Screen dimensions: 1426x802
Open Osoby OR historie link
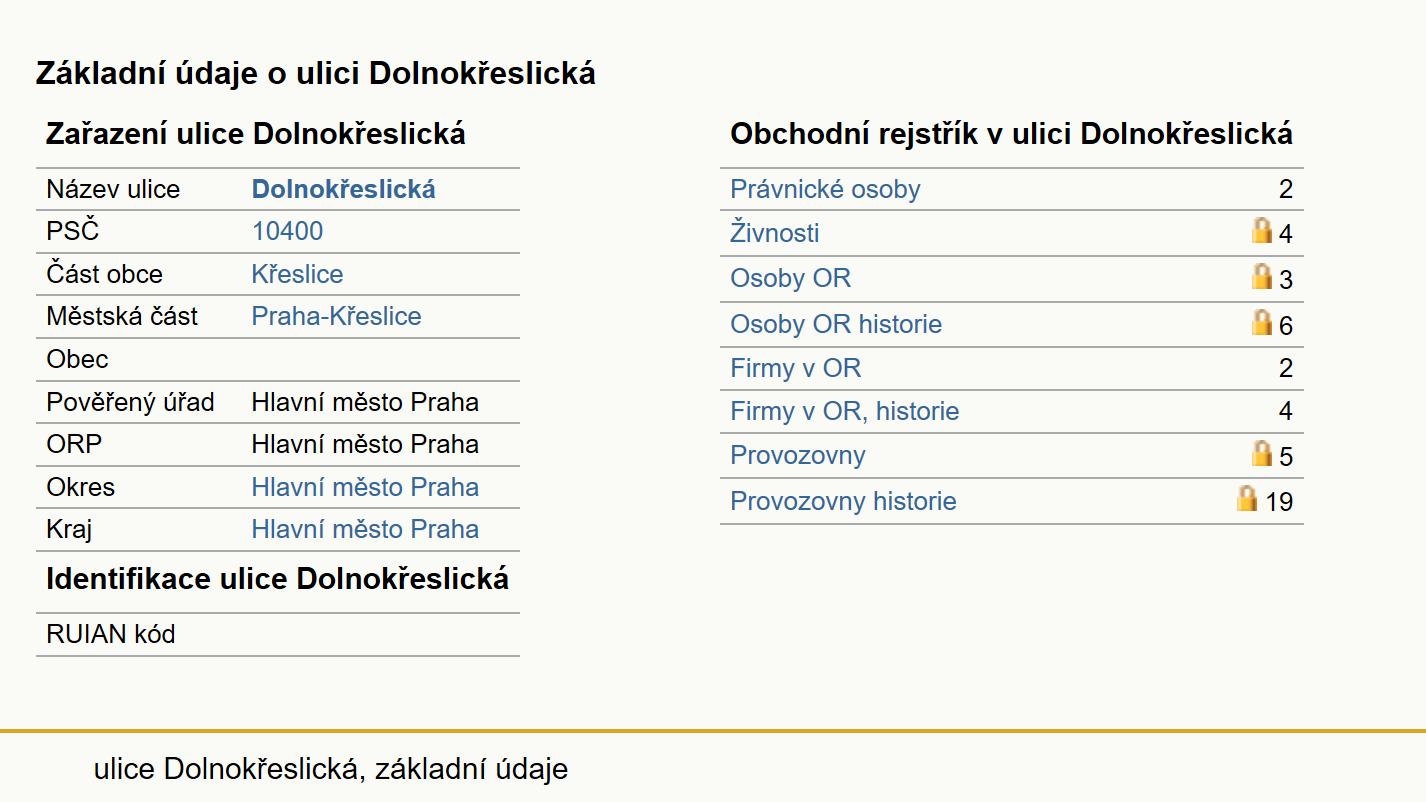pos(836,324)
